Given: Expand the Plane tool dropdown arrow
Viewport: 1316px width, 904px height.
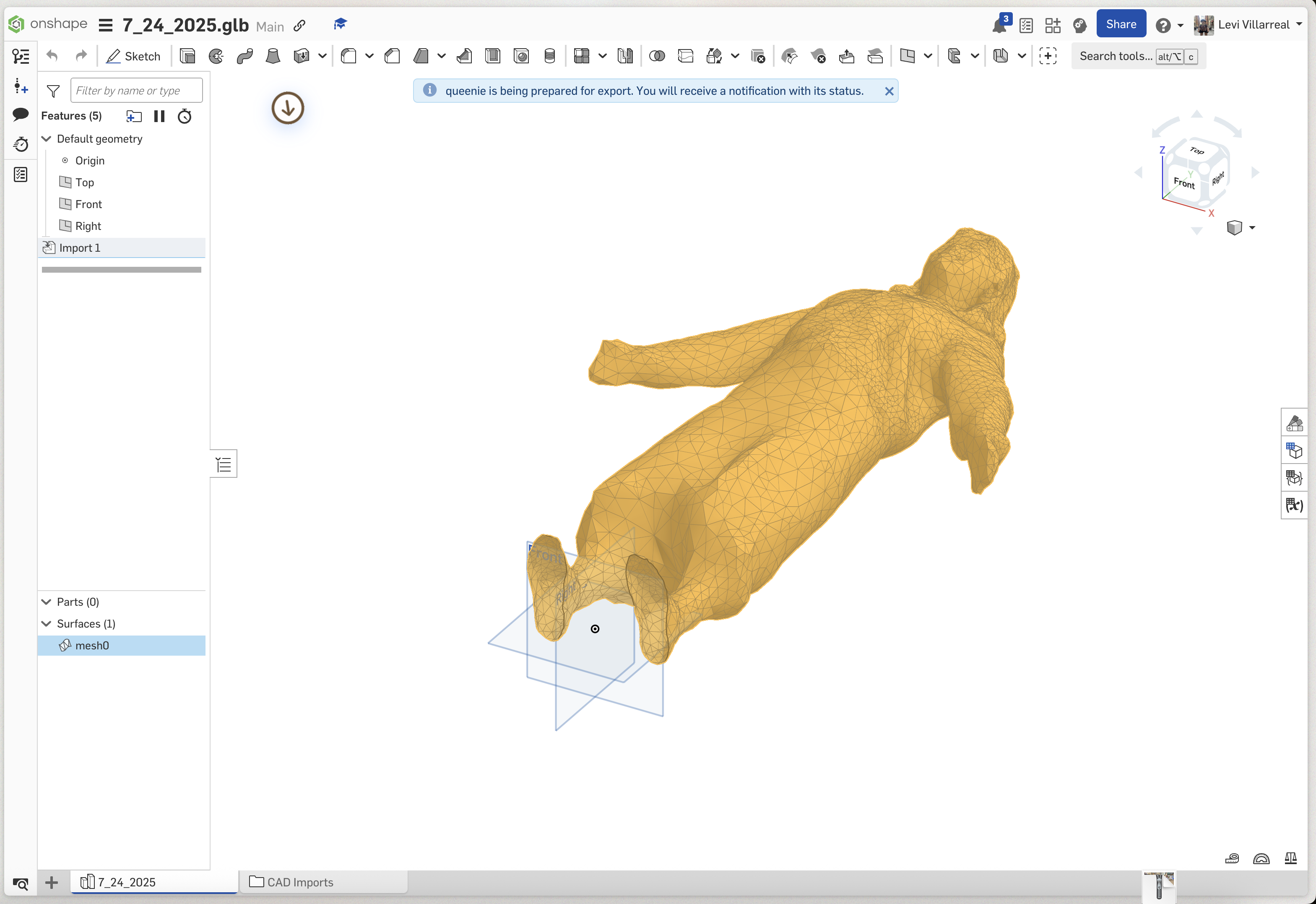Looking at the screenshot, I should point(928,56).
